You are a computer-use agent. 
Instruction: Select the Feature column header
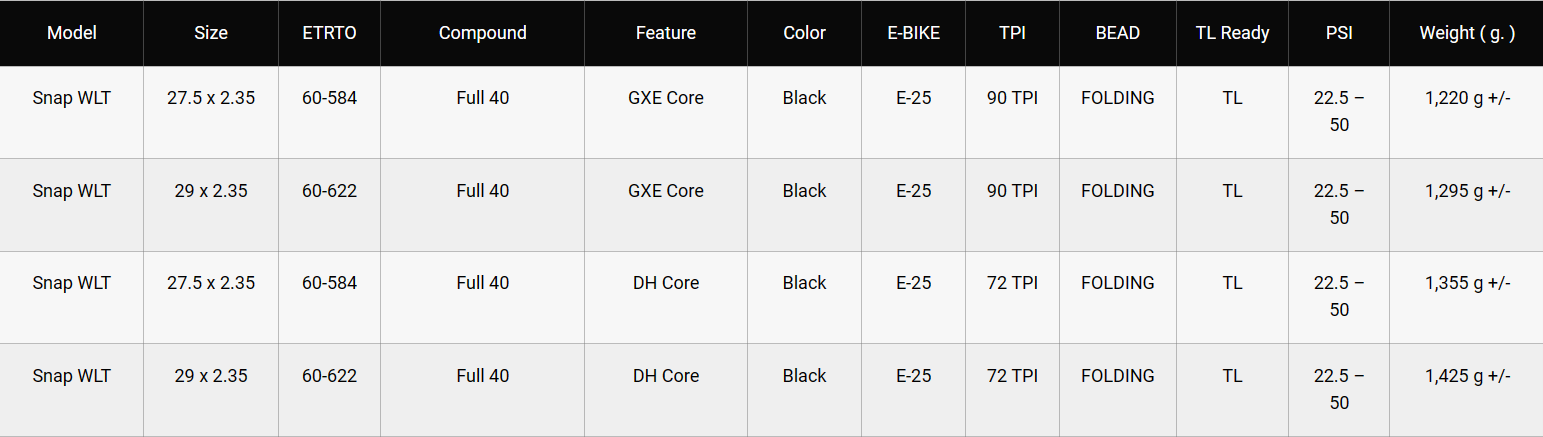coord(666,33)
